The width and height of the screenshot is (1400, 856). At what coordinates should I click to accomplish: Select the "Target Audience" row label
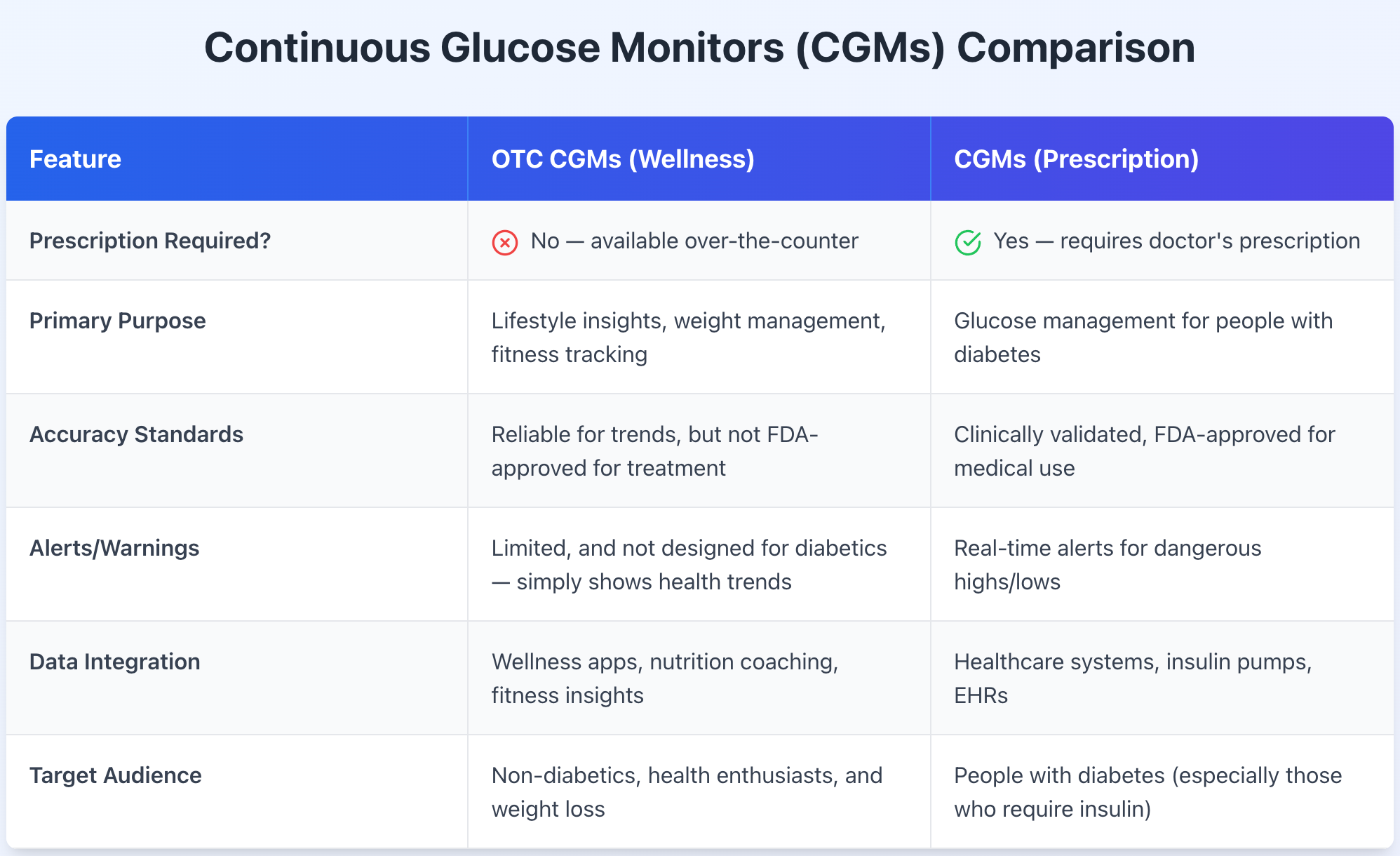[x=116, y=775]
